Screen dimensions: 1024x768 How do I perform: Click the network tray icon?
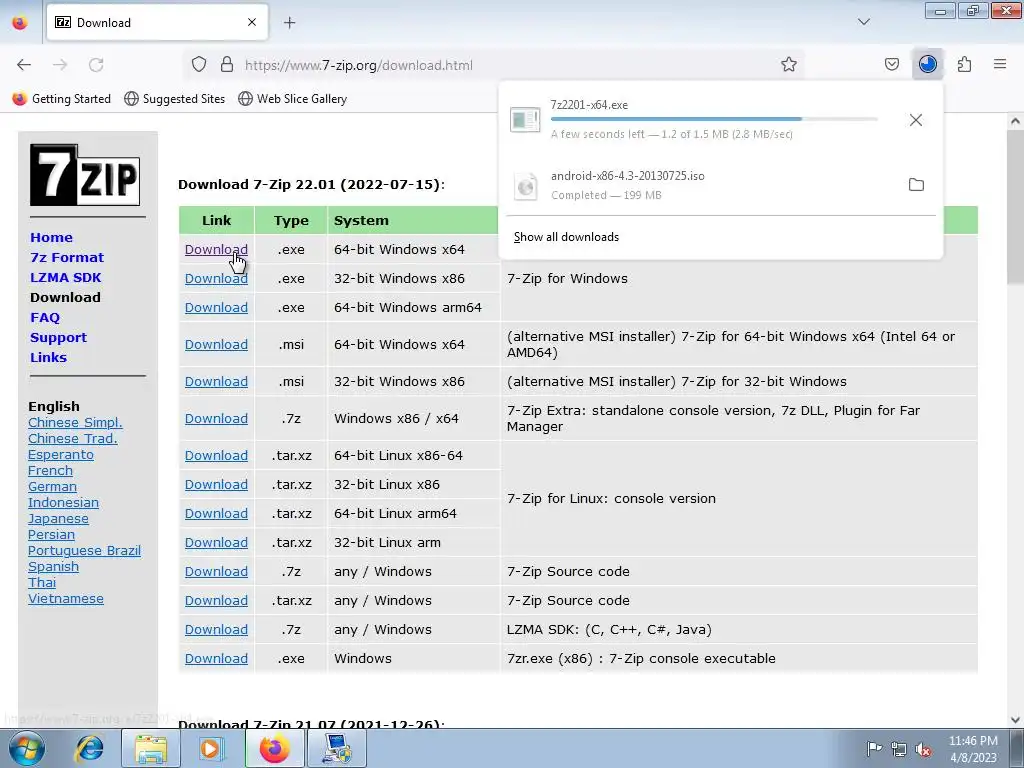tap(899, 749)
